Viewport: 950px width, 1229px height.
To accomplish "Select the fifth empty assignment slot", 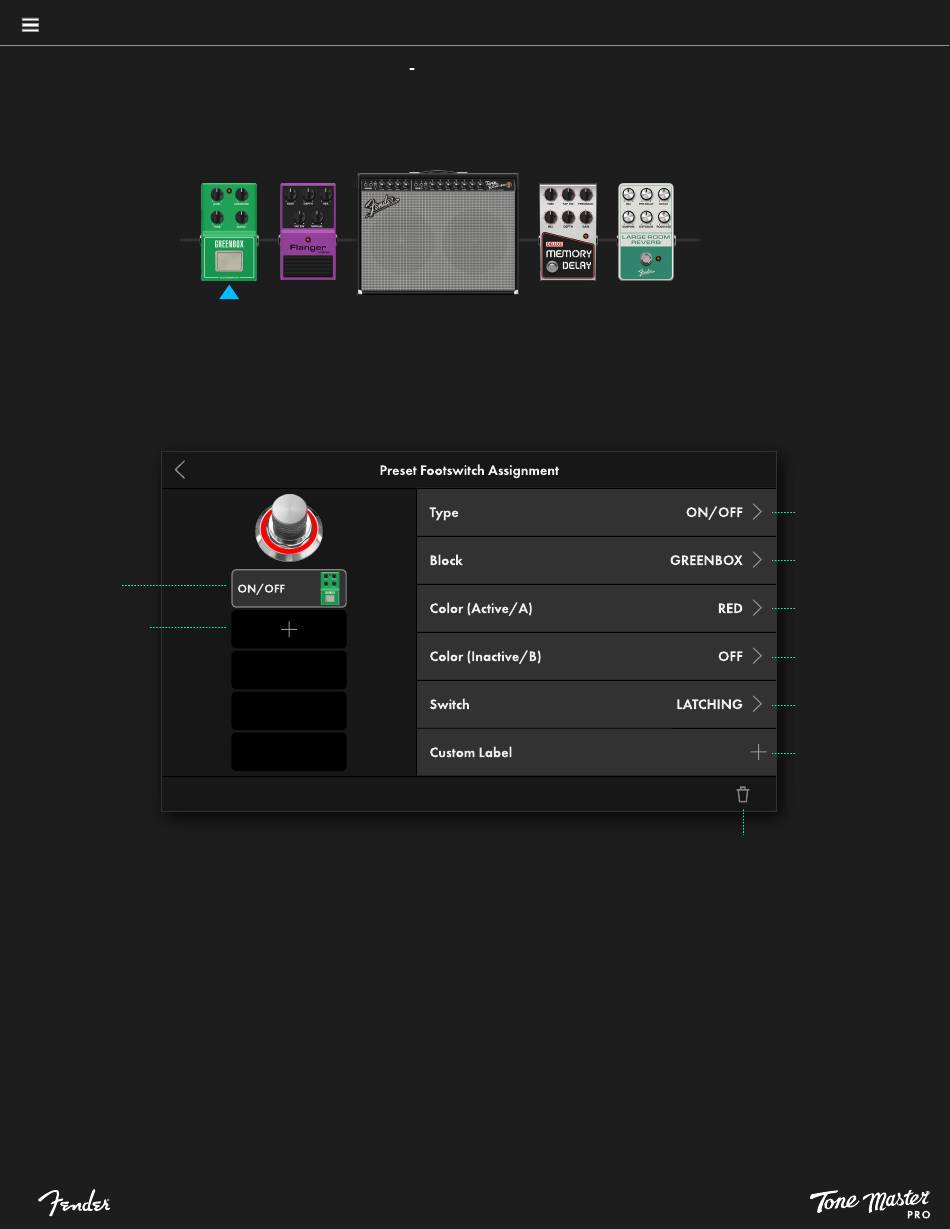I will (289, 752).
